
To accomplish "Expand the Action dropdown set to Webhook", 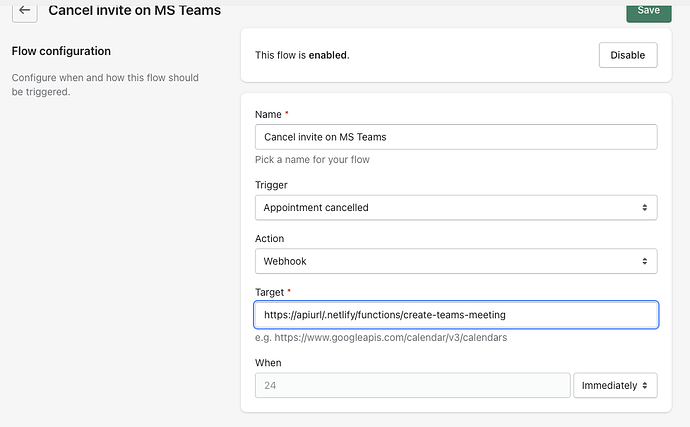I will coord(456,261).
